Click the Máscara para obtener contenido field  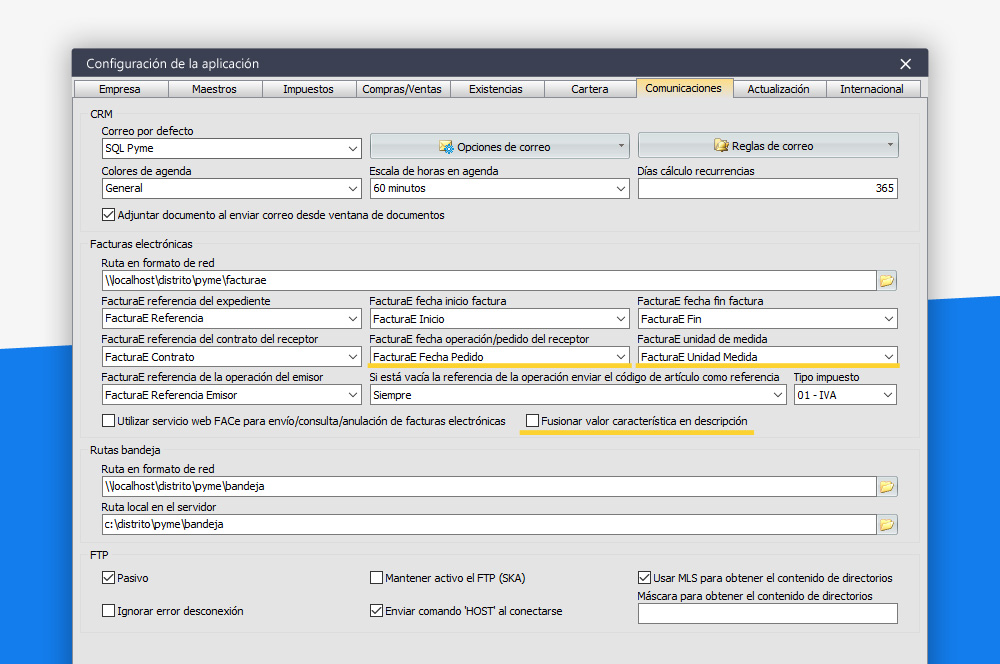(767, 614)
